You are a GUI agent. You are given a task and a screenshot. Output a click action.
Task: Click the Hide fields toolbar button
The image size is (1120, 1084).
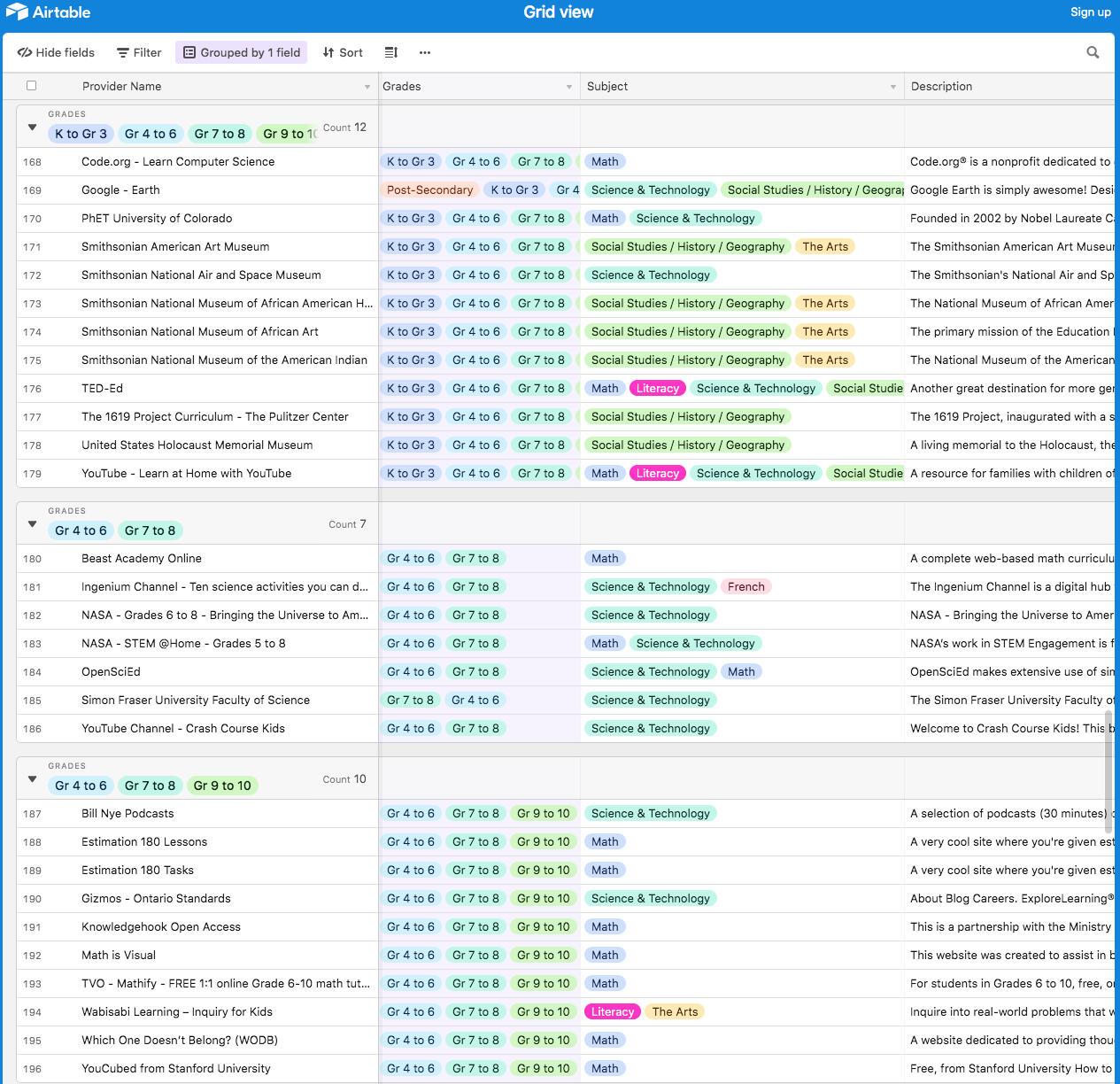(x=56, y=52)
